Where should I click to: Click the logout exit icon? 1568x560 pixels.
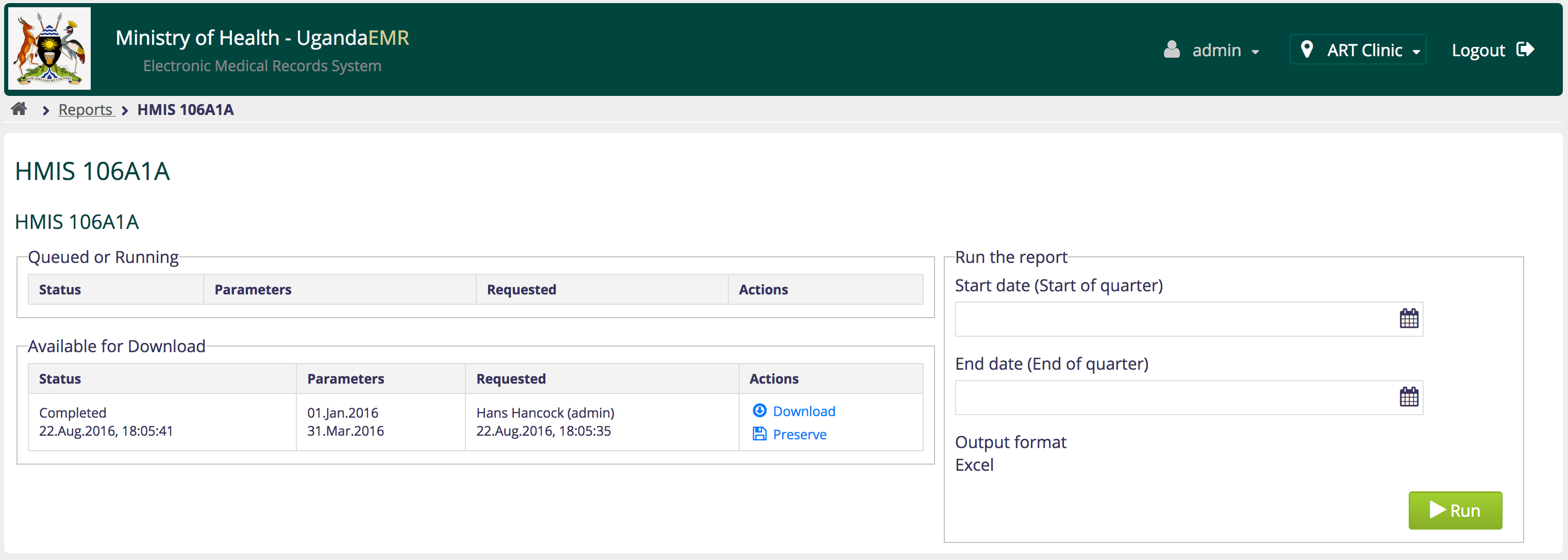coord(1525,50)
